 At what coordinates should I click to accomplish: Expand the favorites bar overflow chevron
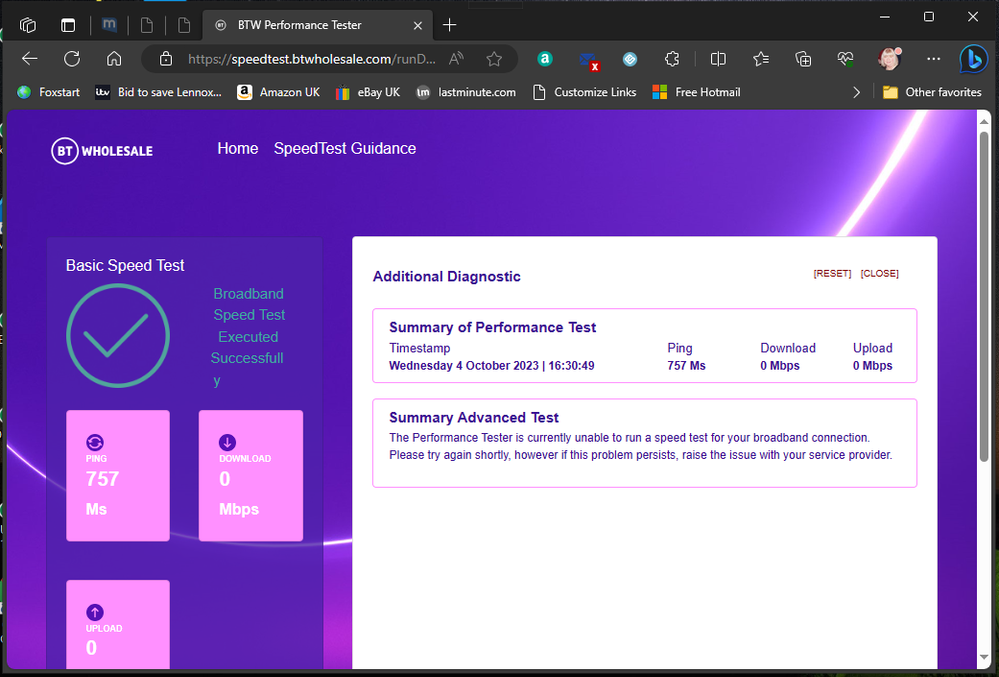point(857,91)
